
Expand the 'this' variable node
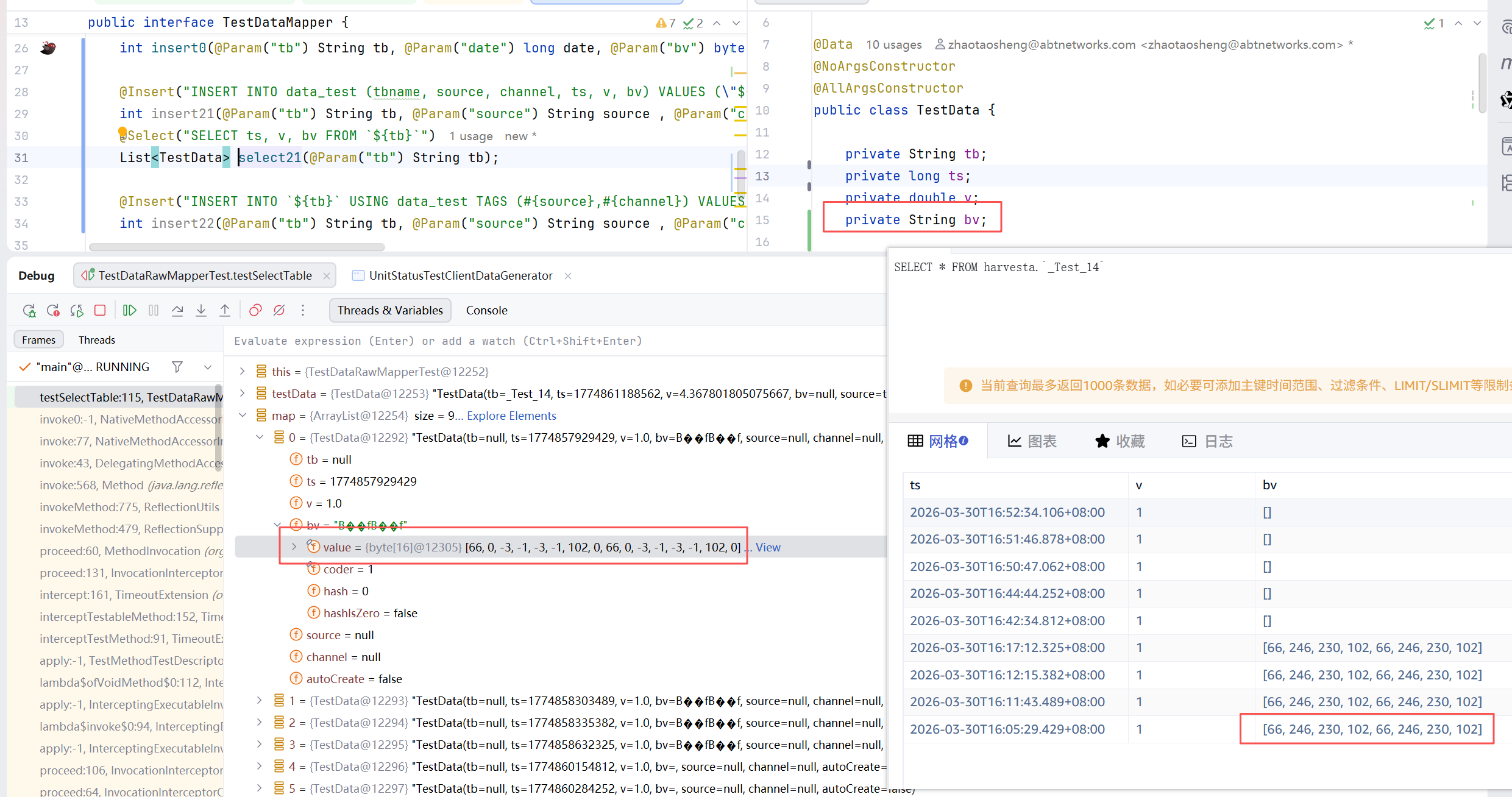[x=242, y=371]
